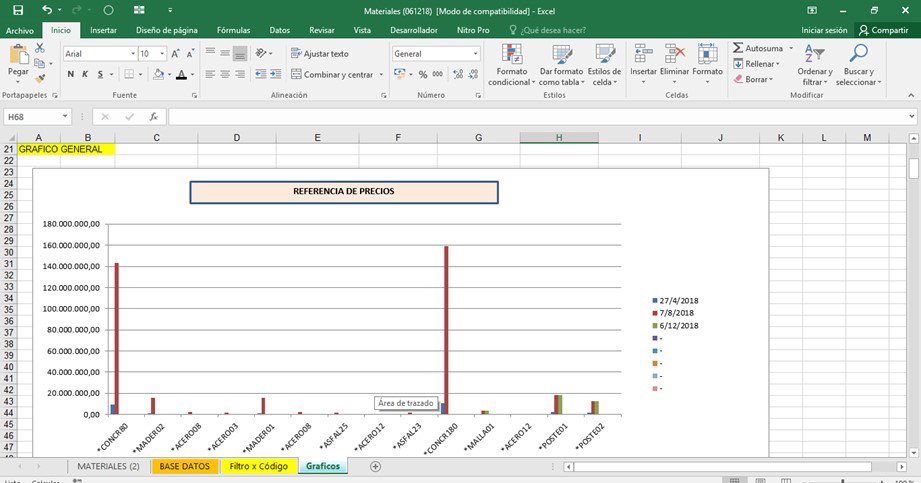
Task: Open Dar formato como tabla
Action: tap(562, 65)
